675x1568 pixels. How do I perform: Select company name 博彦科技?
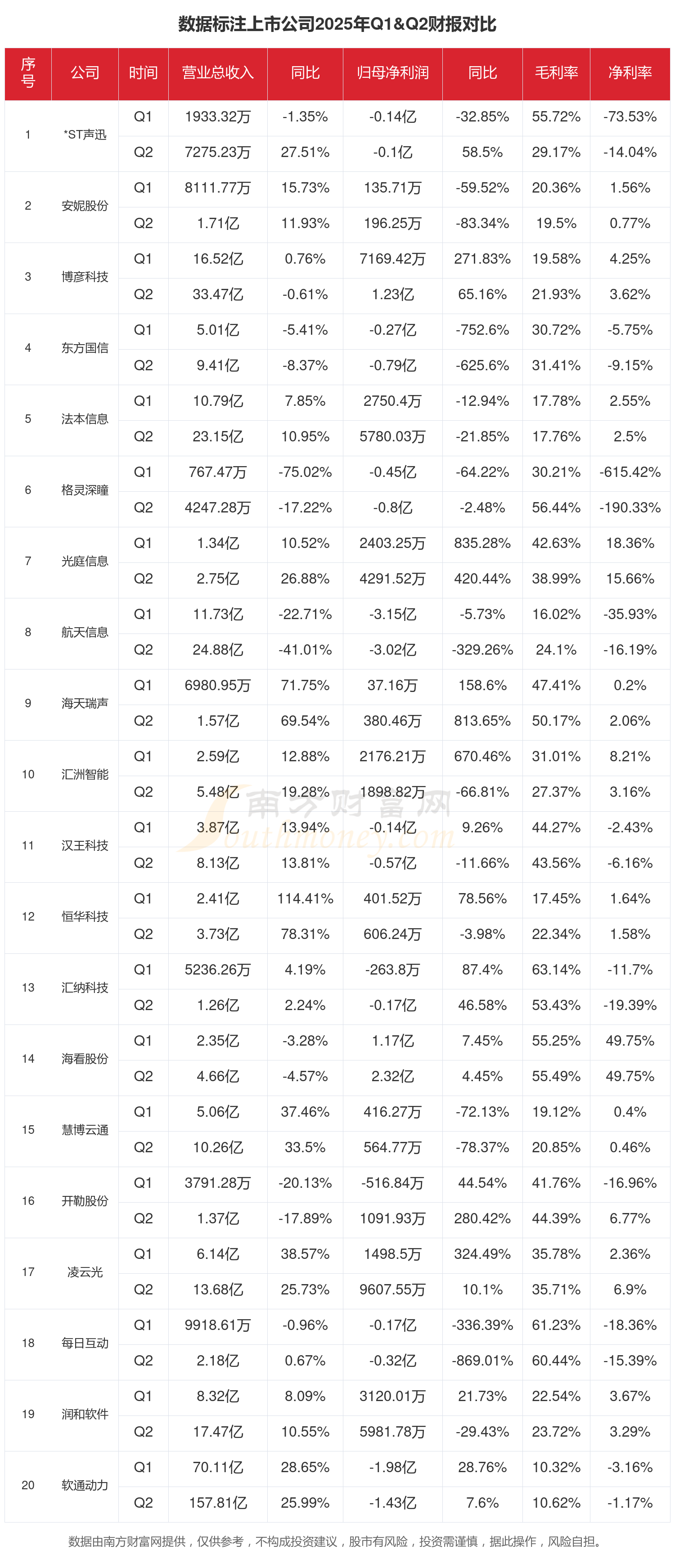(85, 277)
